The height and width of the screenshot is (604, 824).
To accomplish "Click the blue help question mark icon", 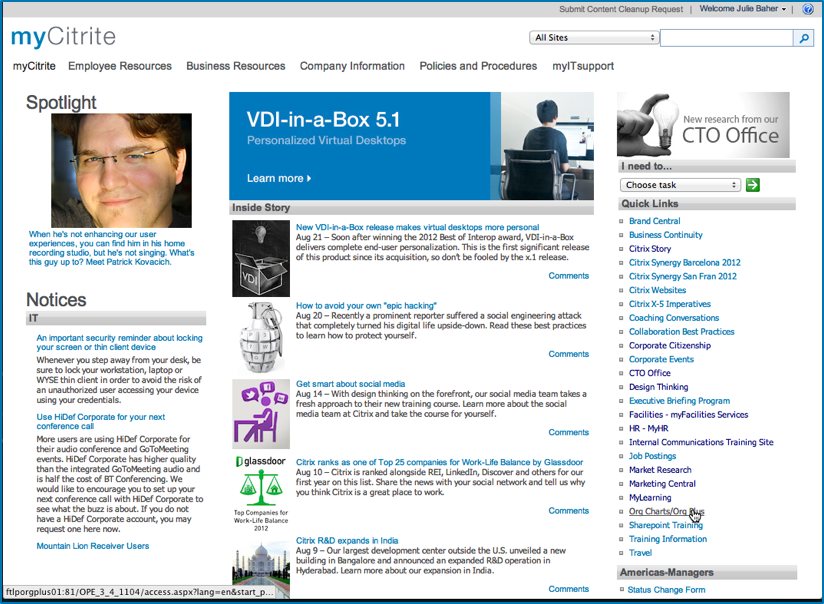I will pyautogui.click(x=808, y=9).
